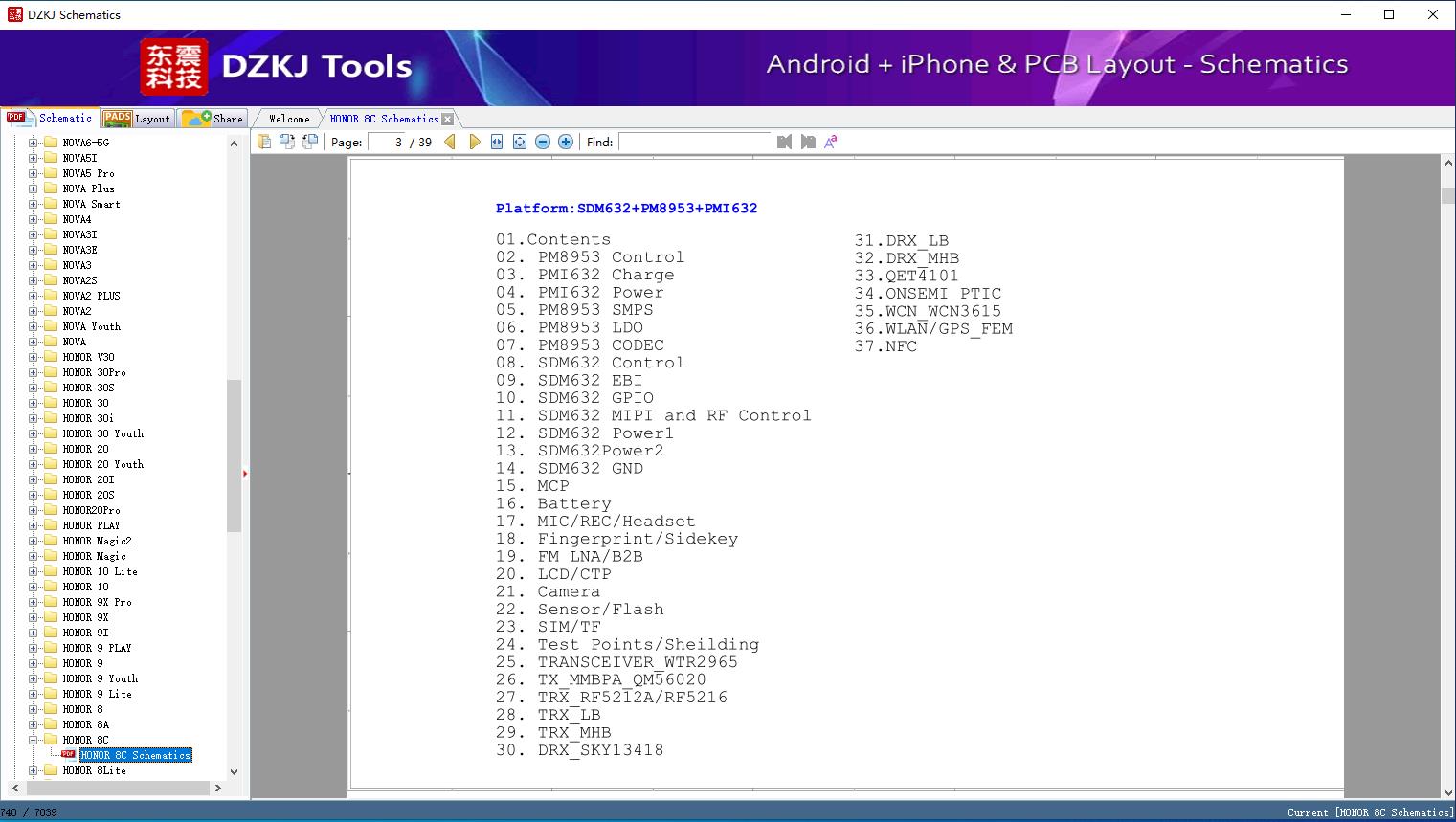This screenshot has height=822, width=1456.
Task: Click the Find text field
Action: 695,142
